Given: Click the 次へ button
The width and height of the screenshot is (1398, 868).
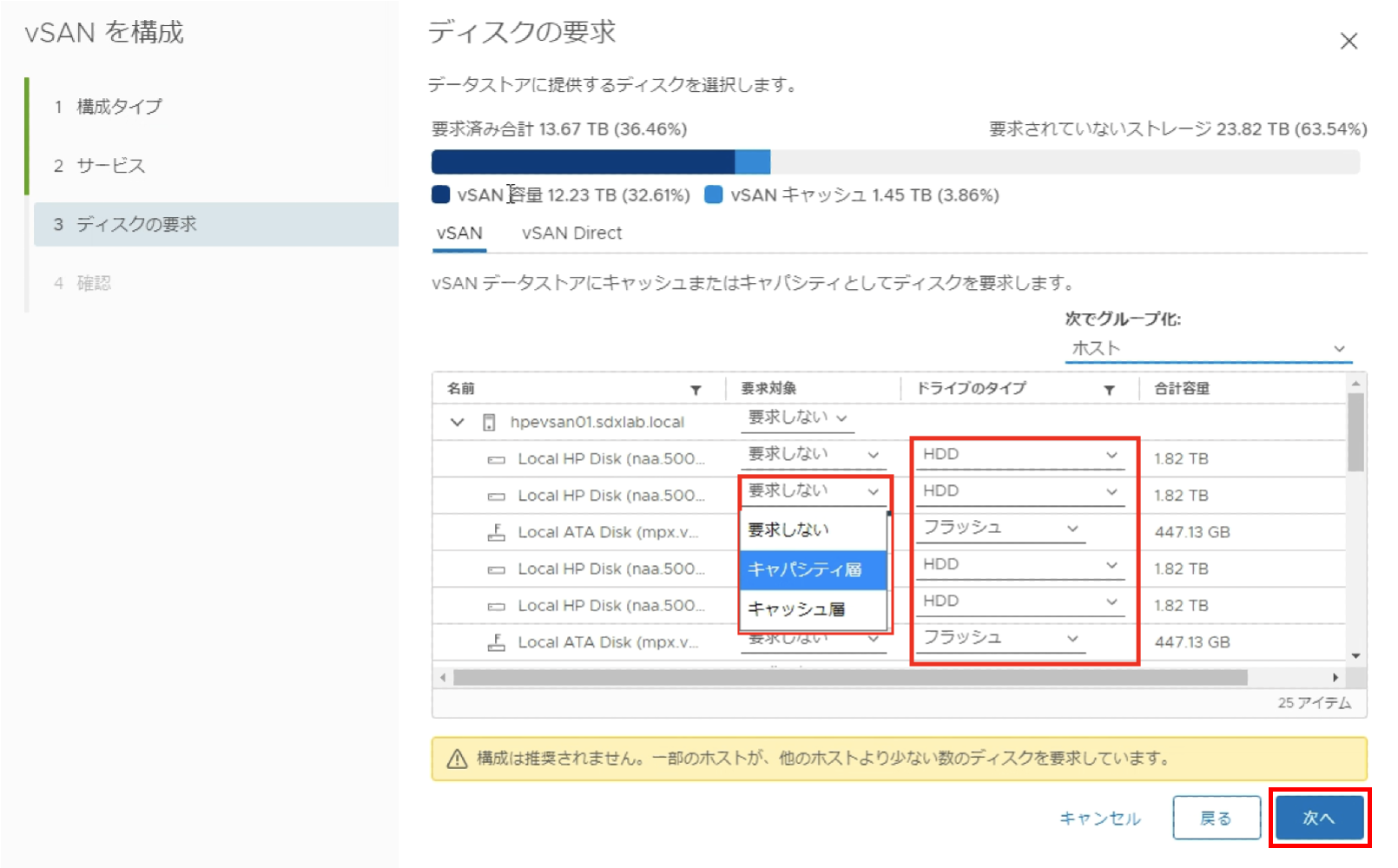Looking at the screenshot, I should click(x=1319, y=818).
